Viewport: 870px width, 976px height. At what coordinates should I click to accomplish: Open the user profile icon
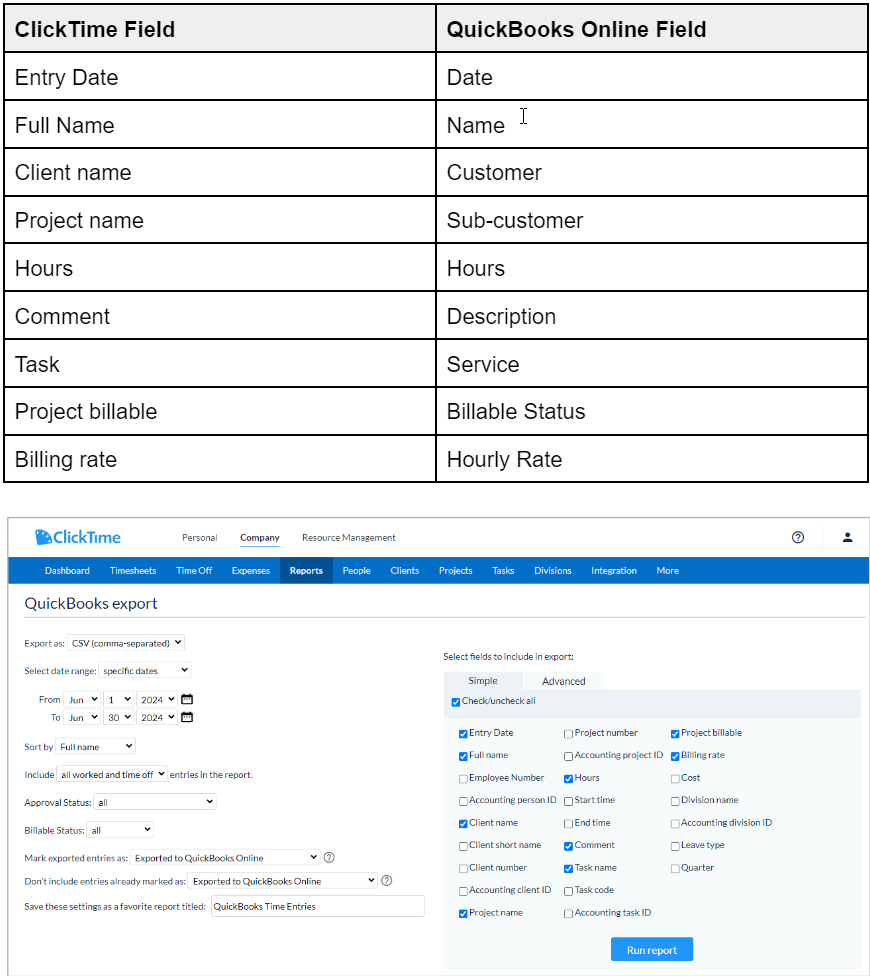pos(847,537)
